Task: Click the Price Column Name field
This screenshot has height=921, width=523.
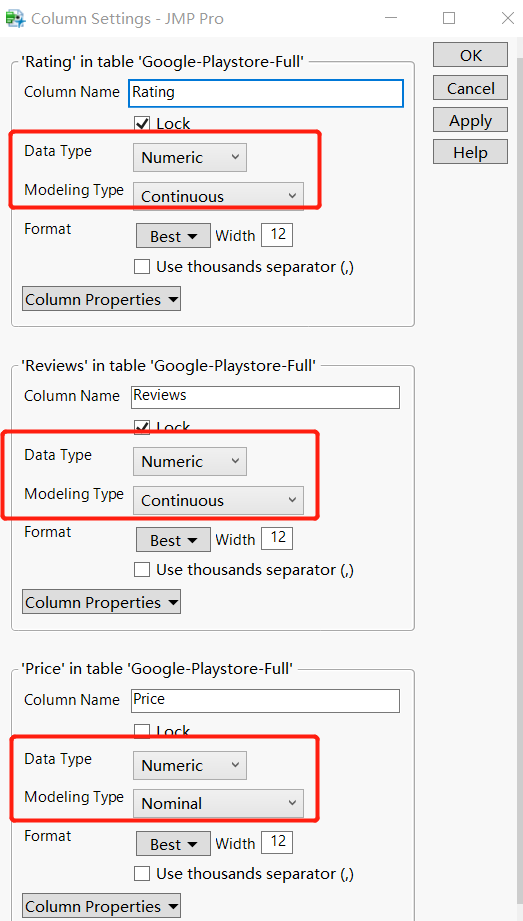Action: click(265, 700)
